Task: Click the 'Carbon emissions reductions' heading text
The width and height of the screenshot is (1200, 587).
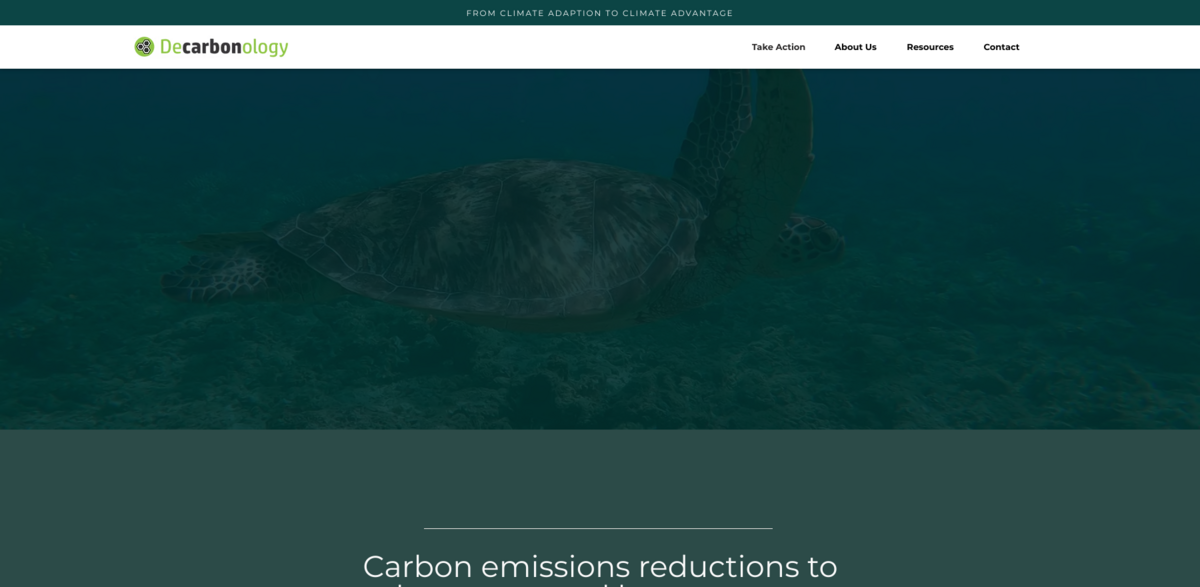Action: click(600, 566)
